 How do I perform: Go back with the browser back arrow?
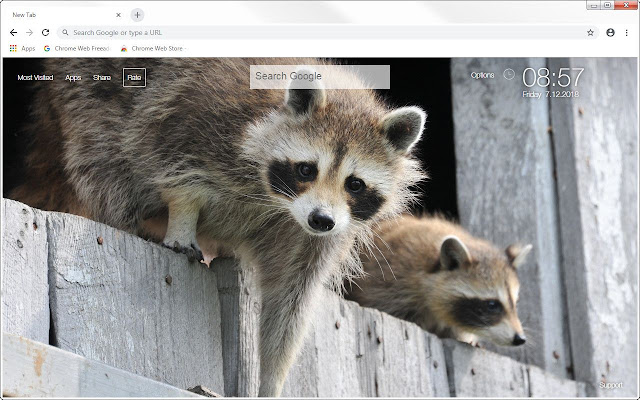click(x=13, y=33)
